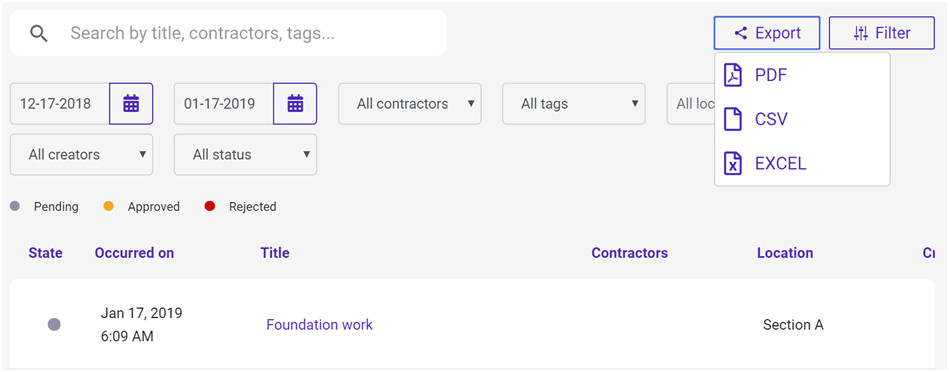This screenshot has height=372, width=949.
Task: Sort by the Occurred on column header
Action: coord(134,253)
